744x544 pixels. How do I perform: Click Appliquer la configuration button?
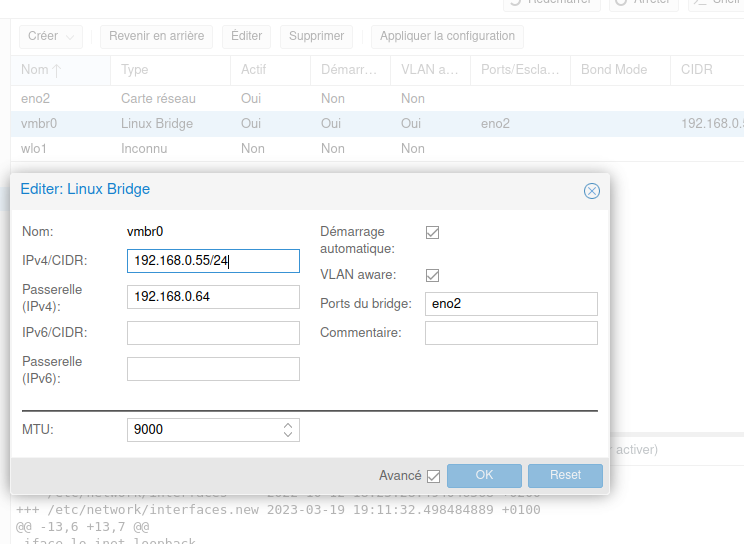pyautogui.click(x=447, y=36)
